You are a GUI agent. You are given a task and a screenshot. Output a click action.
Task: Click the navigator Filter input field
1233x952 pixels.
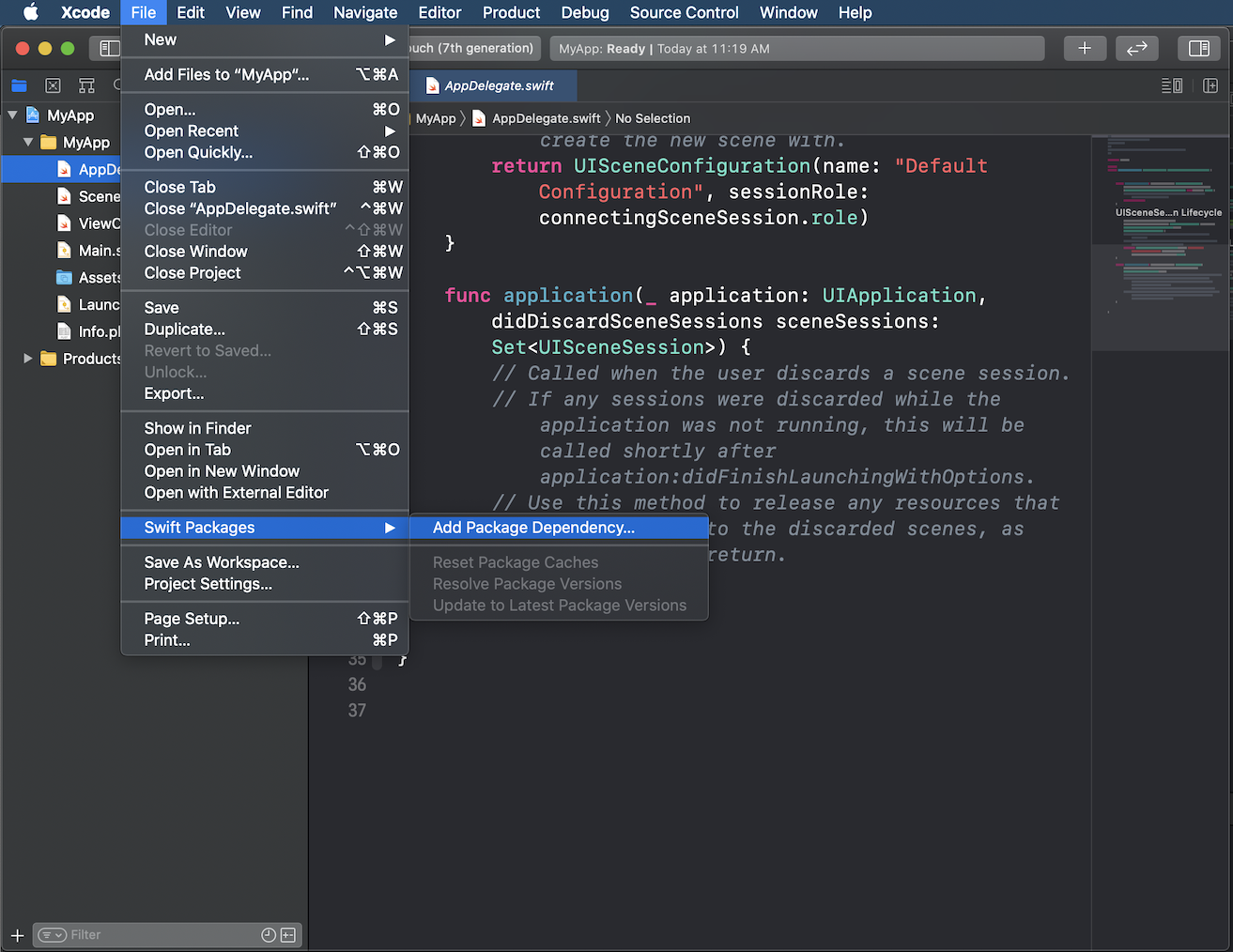[x=167, y=935]
